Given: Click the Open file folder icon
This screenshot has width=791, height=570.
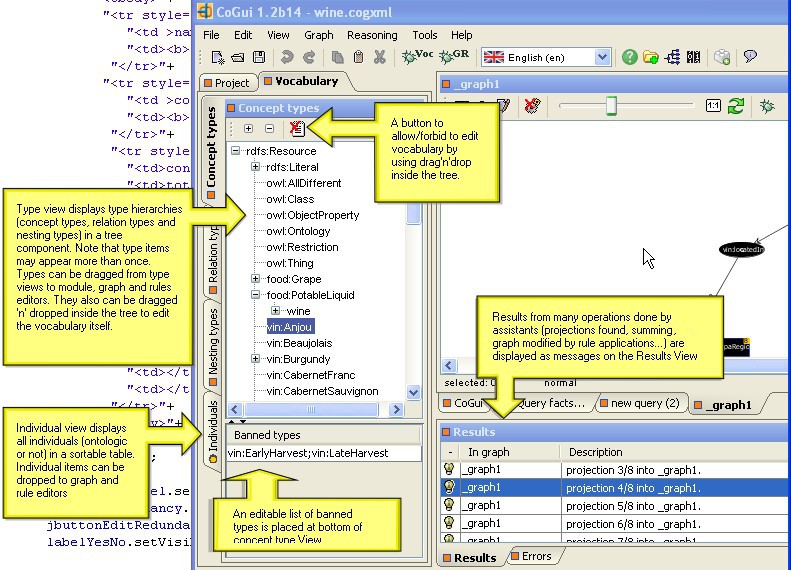Looking at the screenshot, I should click(238, 58).
